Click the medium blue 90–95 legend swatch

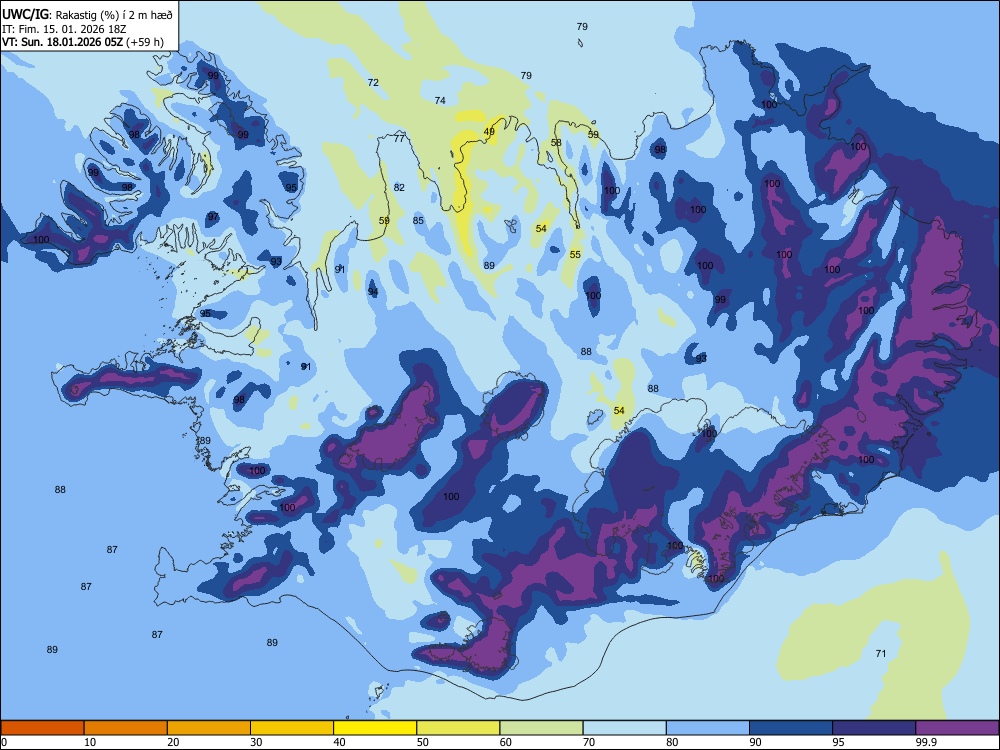791,728
